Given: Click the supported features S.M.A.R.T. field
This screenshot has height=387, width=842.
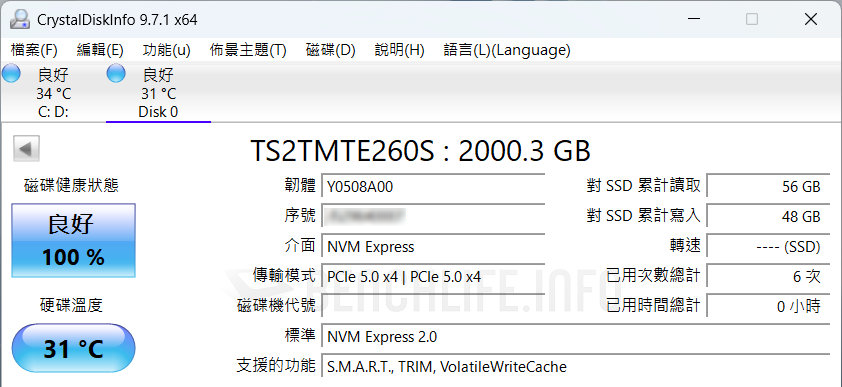Looking at the screenshot, I should point(576,367).
